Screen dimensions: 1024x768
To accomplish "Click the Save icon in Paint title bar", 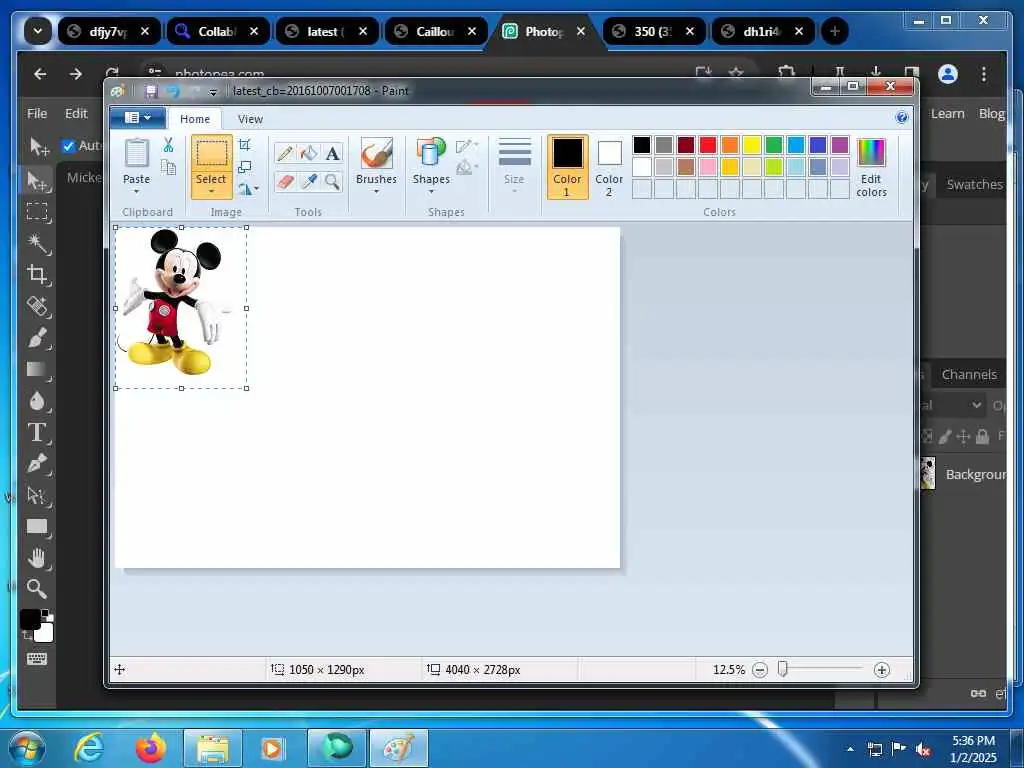I will click(x=151, y=91).
